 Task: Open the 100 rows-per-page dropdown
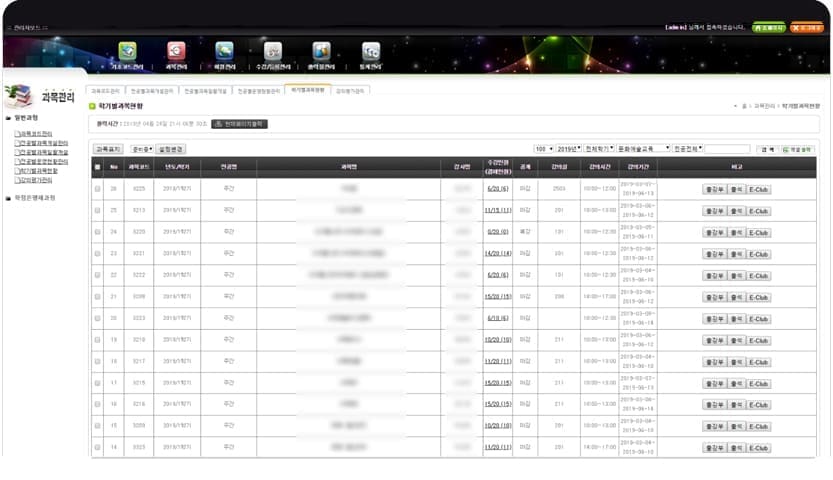(x=544, y=149)
